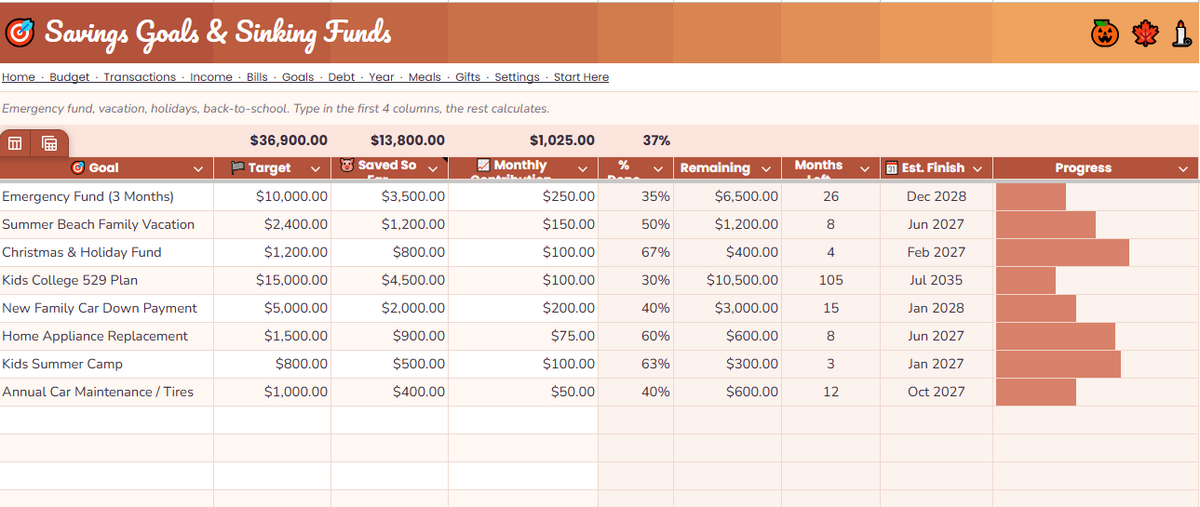1200x507 pixels.
Task: Select the 67% done cell
Action: [x=636, y=252]
